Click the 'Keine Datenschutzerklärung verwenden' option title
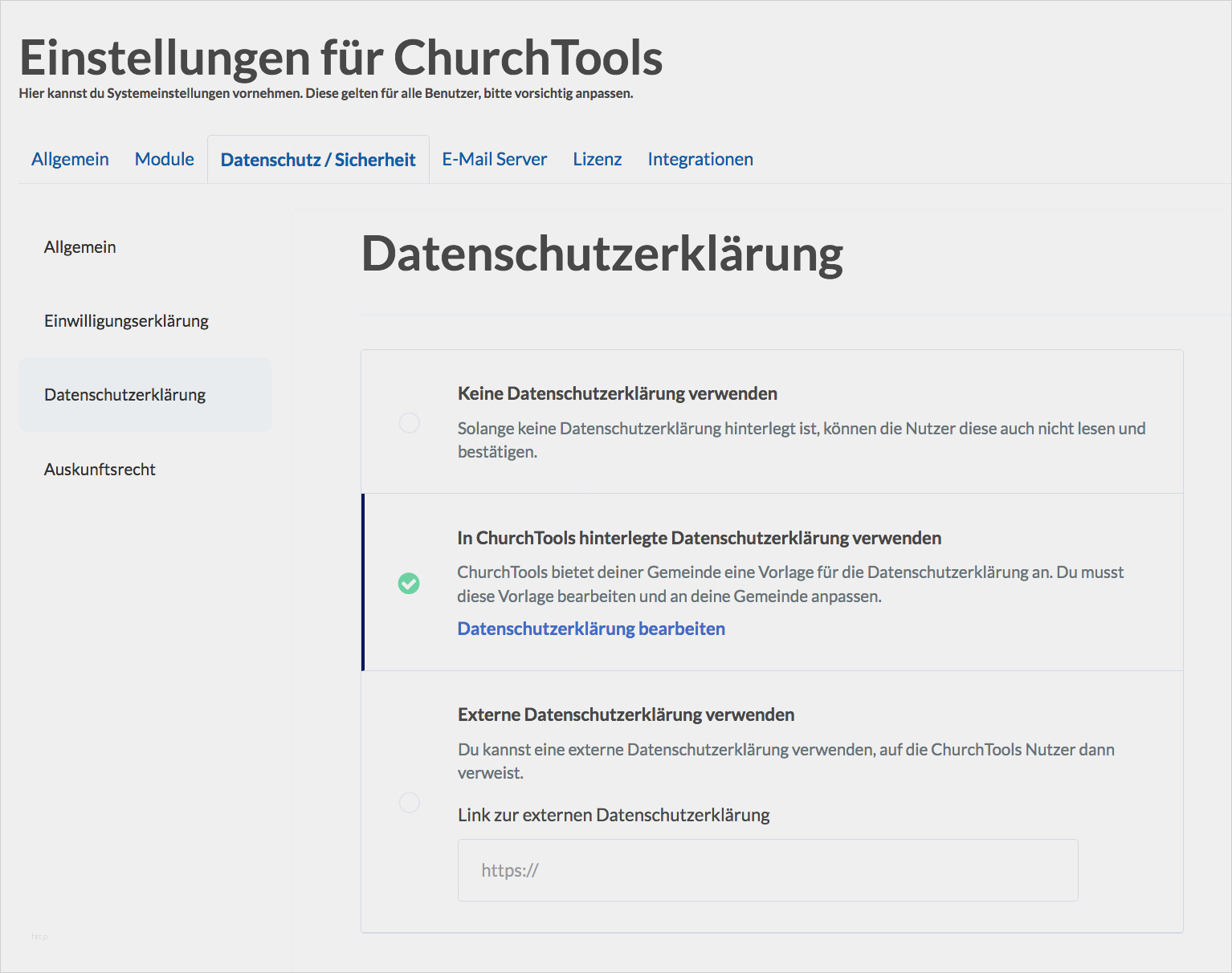Viewport: 1232px width, 973px height. 617,393
